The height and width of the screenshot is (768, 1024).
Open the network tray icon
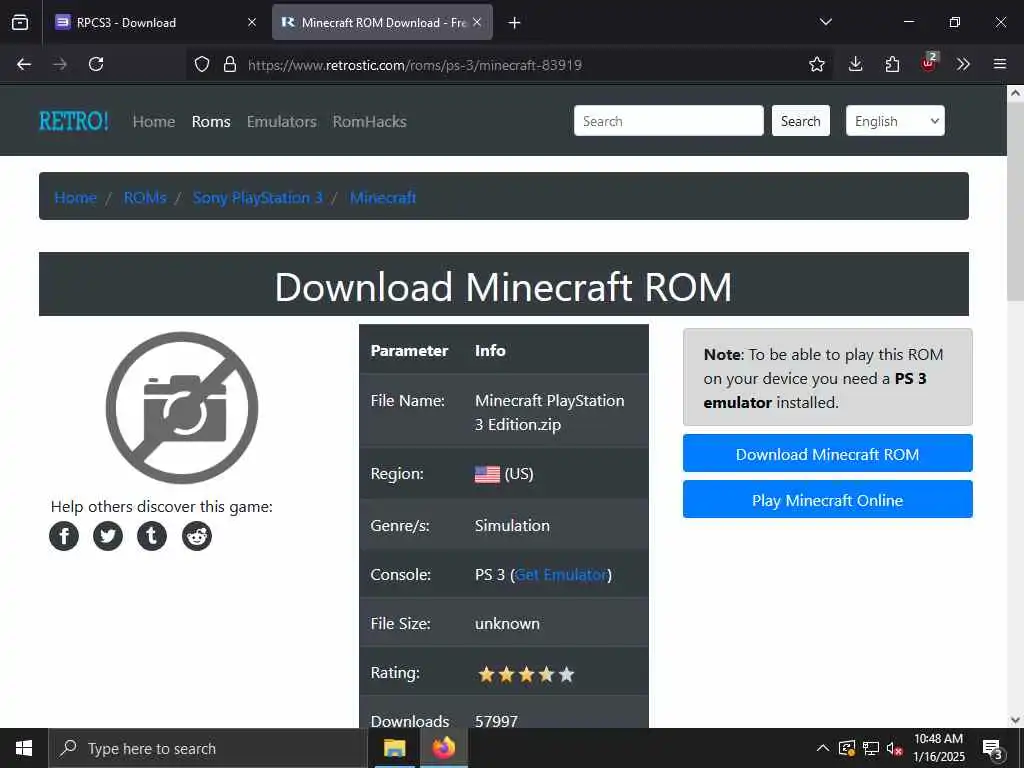[871, 748]
